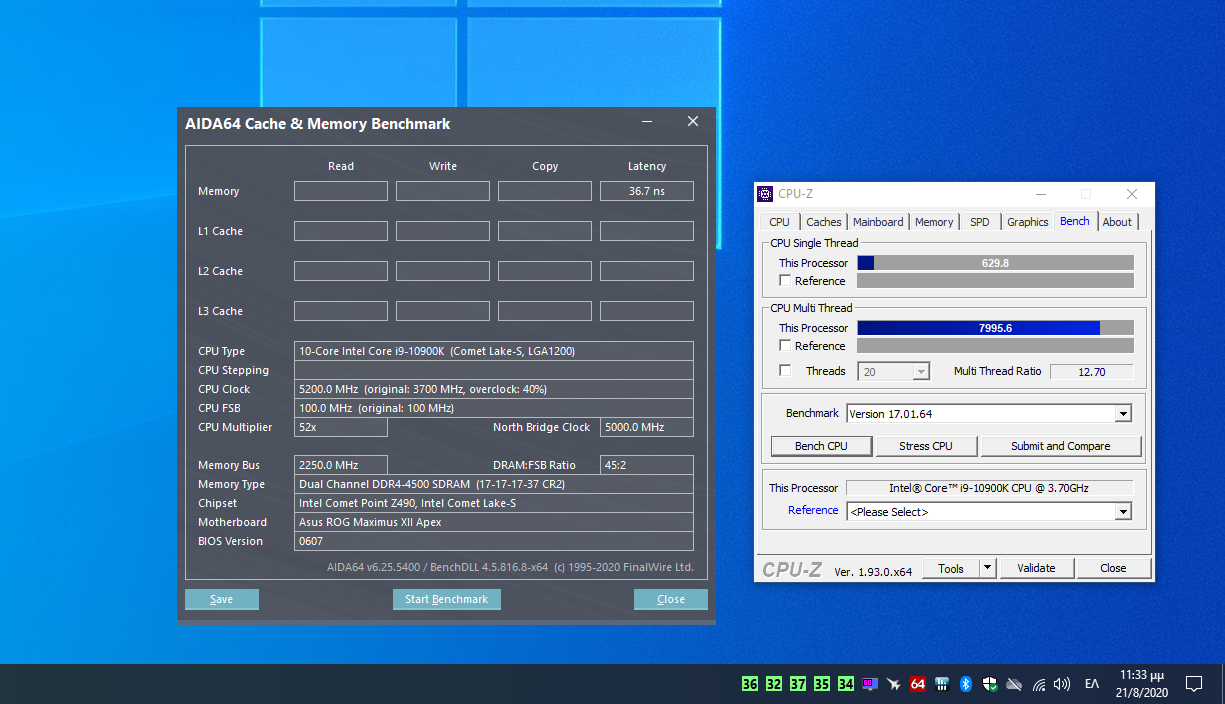Click the Memory Read result field
The width and height of the screenshot is (1225, 704).
(341, 191)
